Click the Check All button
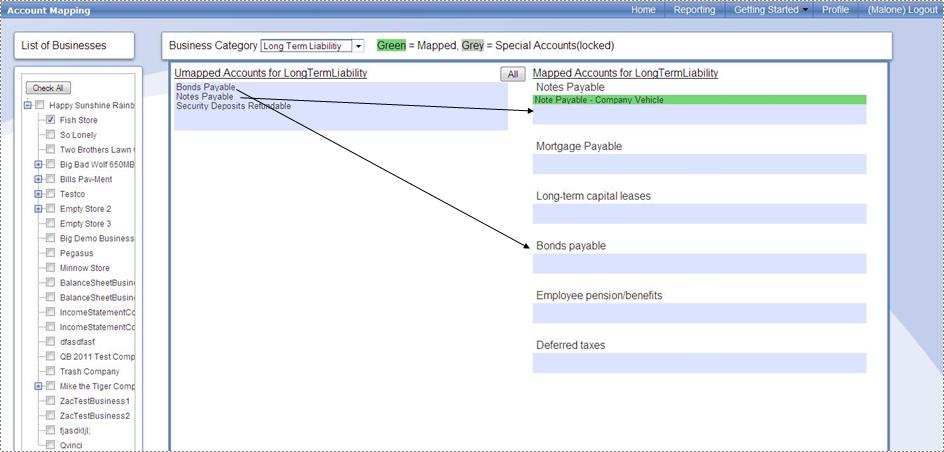The image size is (944, 452). (x=48, y=88)
